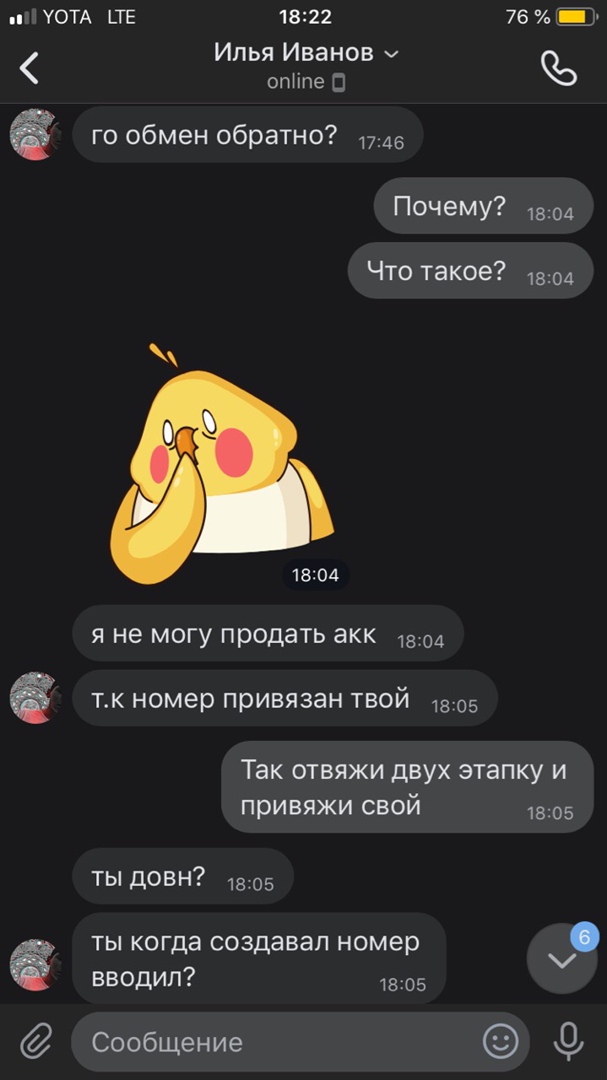Open the emoji and sticker picker
The image size is (607, 1080).
[x=500, y=1041]
